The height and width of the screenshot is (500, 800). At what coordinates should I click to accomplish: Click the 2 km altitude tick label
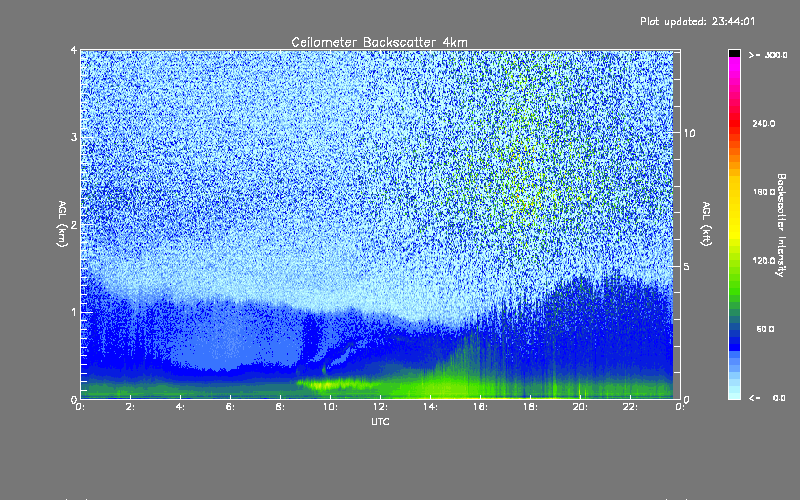coord(74,224)
